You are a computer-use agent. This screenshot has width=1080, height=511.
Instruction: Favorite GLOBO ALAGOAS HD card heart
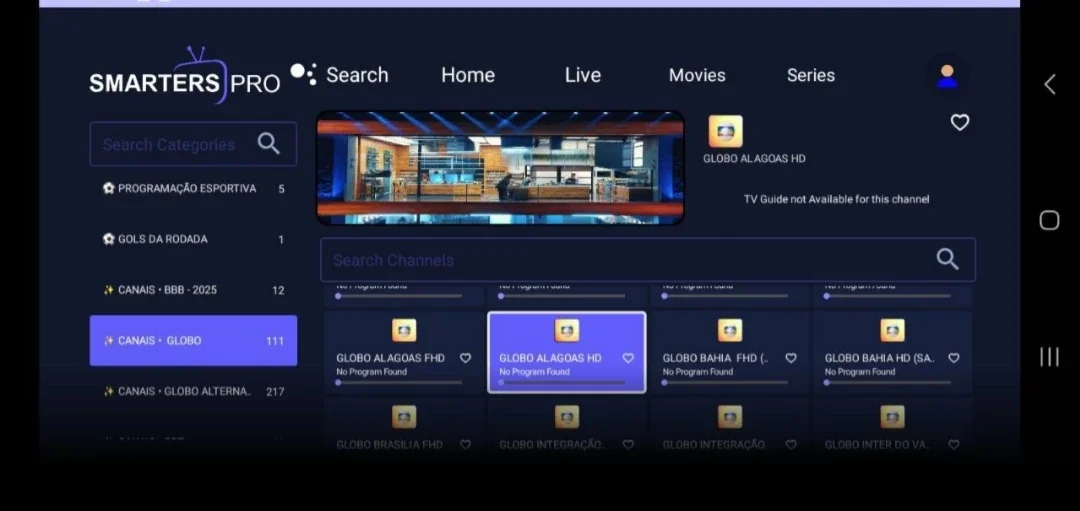[627, 358]
